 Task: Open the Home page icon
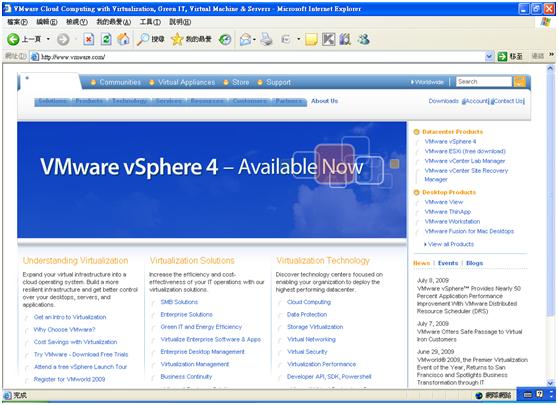point(123,39)
